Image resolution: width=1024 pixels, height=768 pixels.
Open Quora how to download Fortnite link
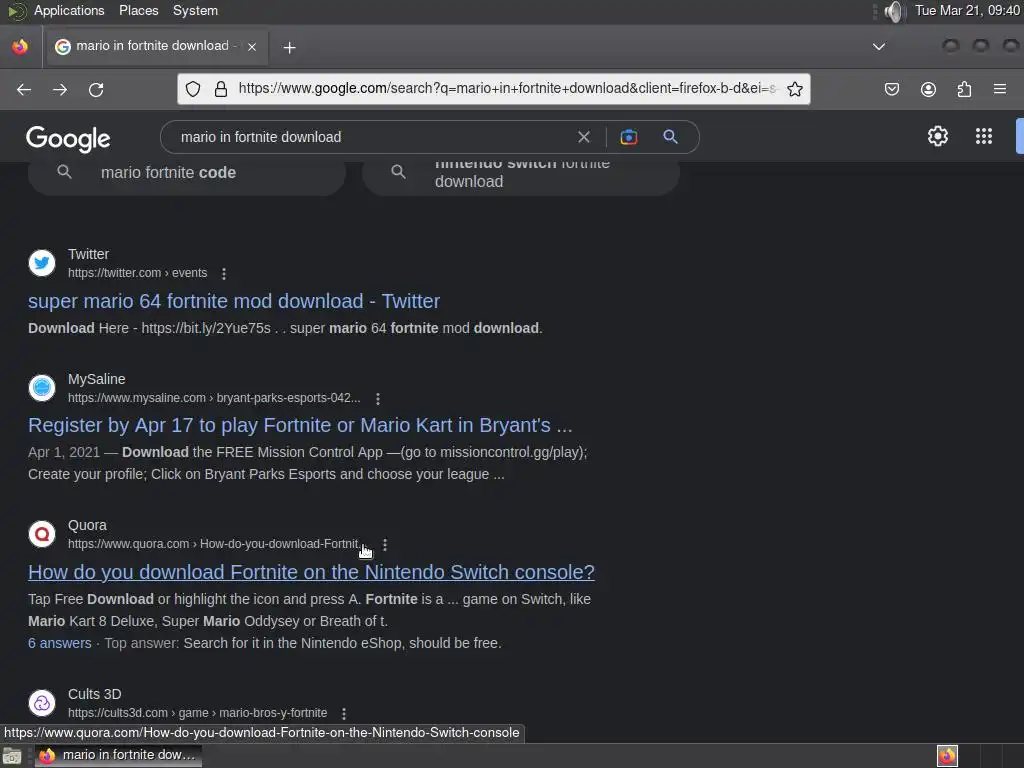point(312,572)
